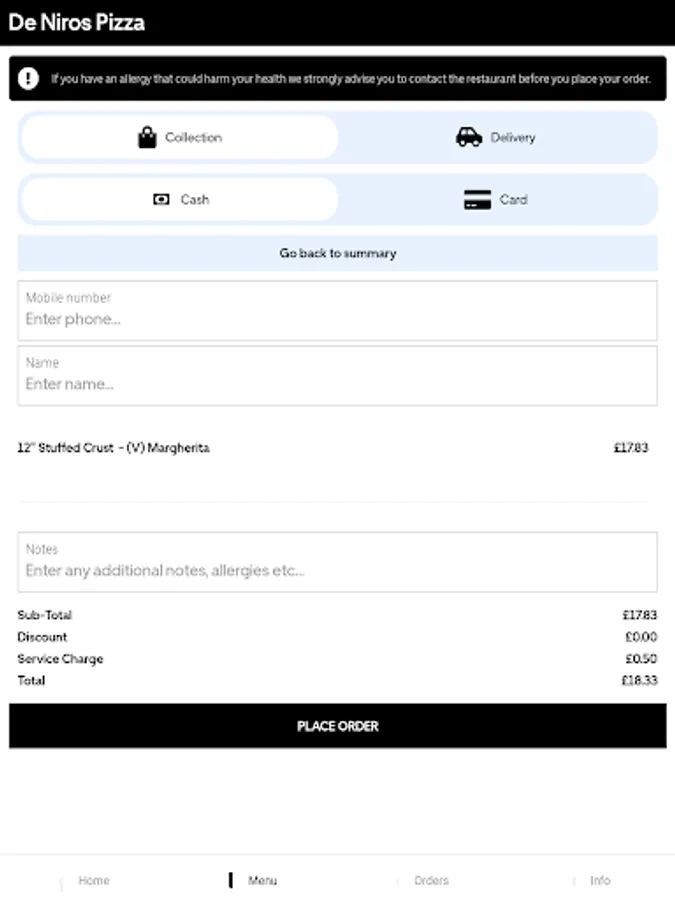Image resolution: width=675 pixels, height=900 pixels.
Task: Switch to the Menu tab
Action: pyautogui.click(x=262, y=880)
